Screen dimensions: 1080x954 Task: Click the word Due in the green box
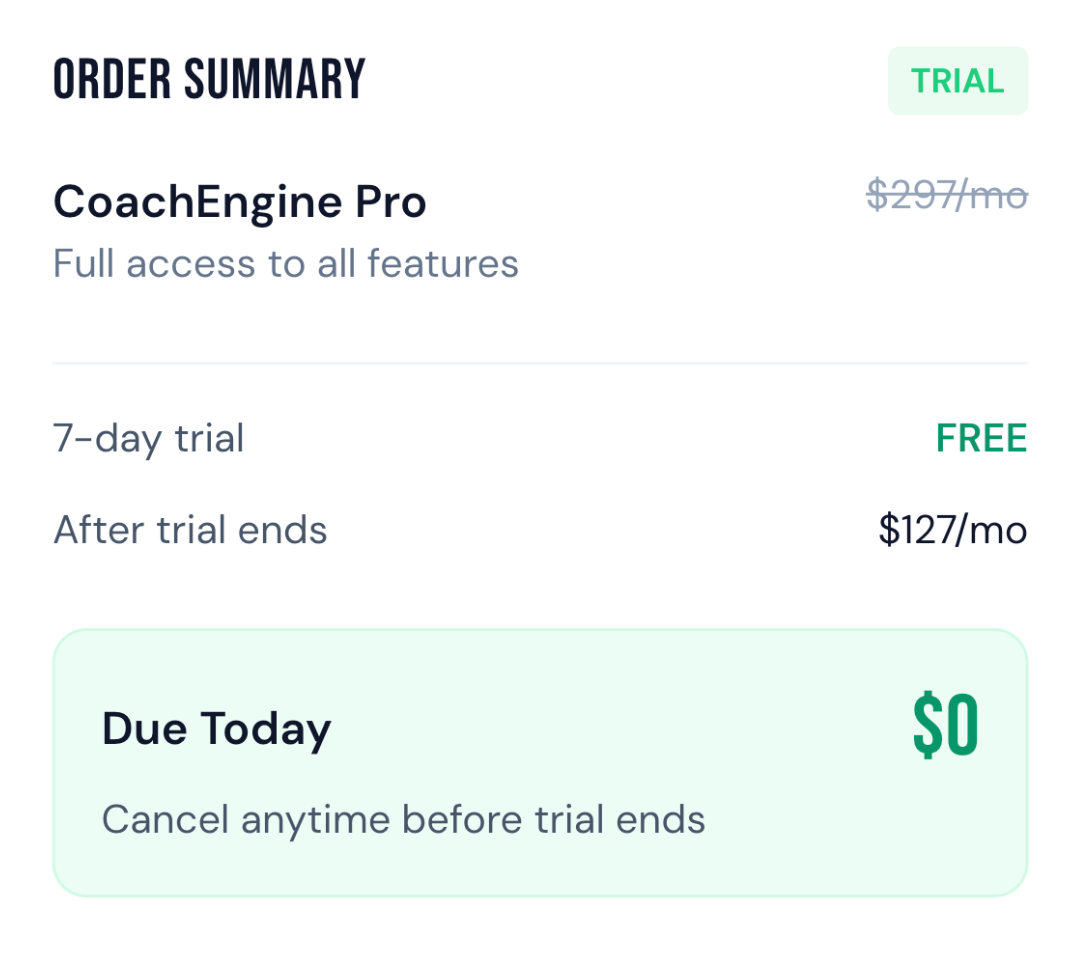pyautogui.click(x=143, y=729)
